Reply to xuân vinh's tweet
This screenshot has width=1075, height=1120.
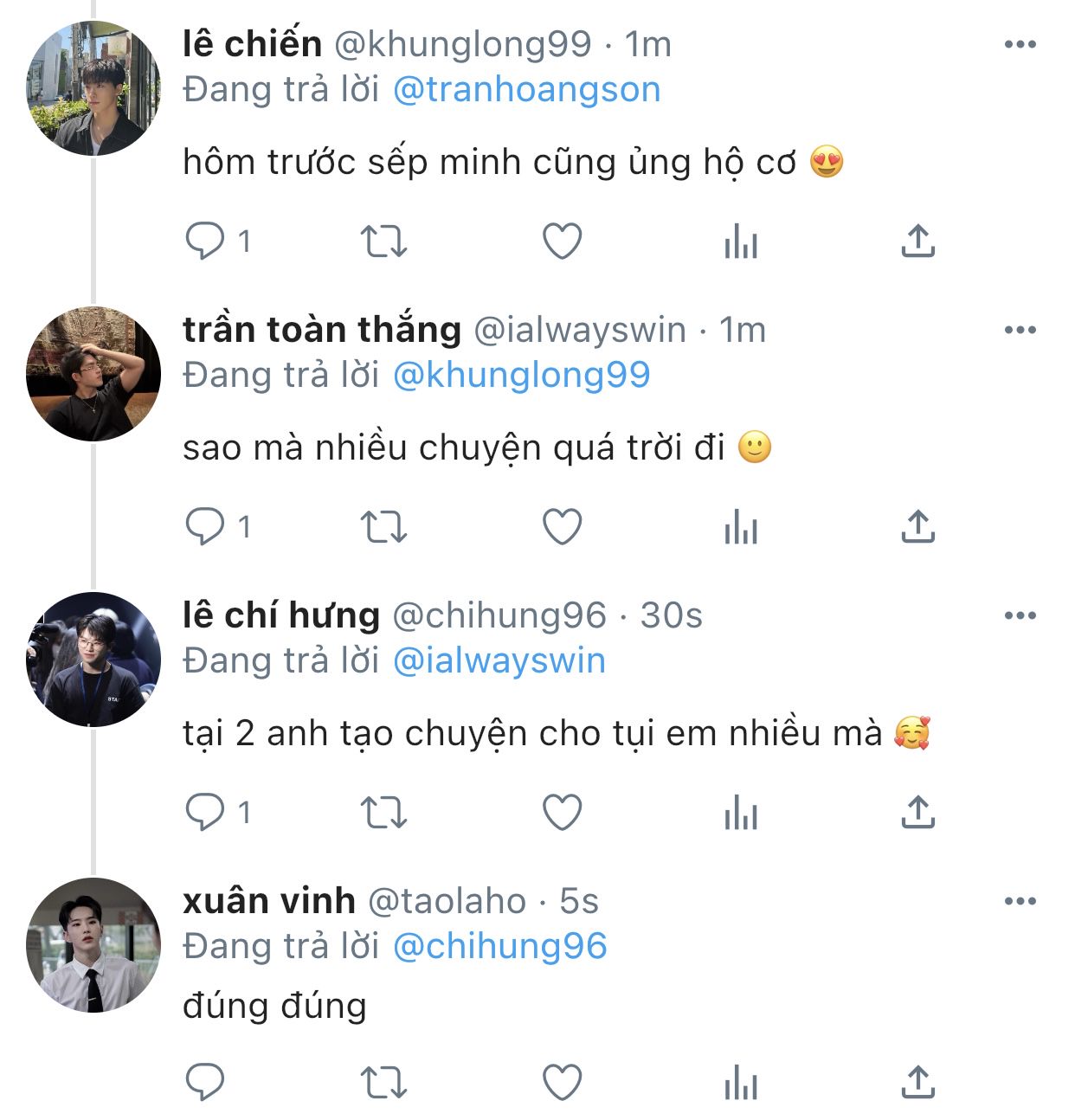click(x=206, y=1083)
